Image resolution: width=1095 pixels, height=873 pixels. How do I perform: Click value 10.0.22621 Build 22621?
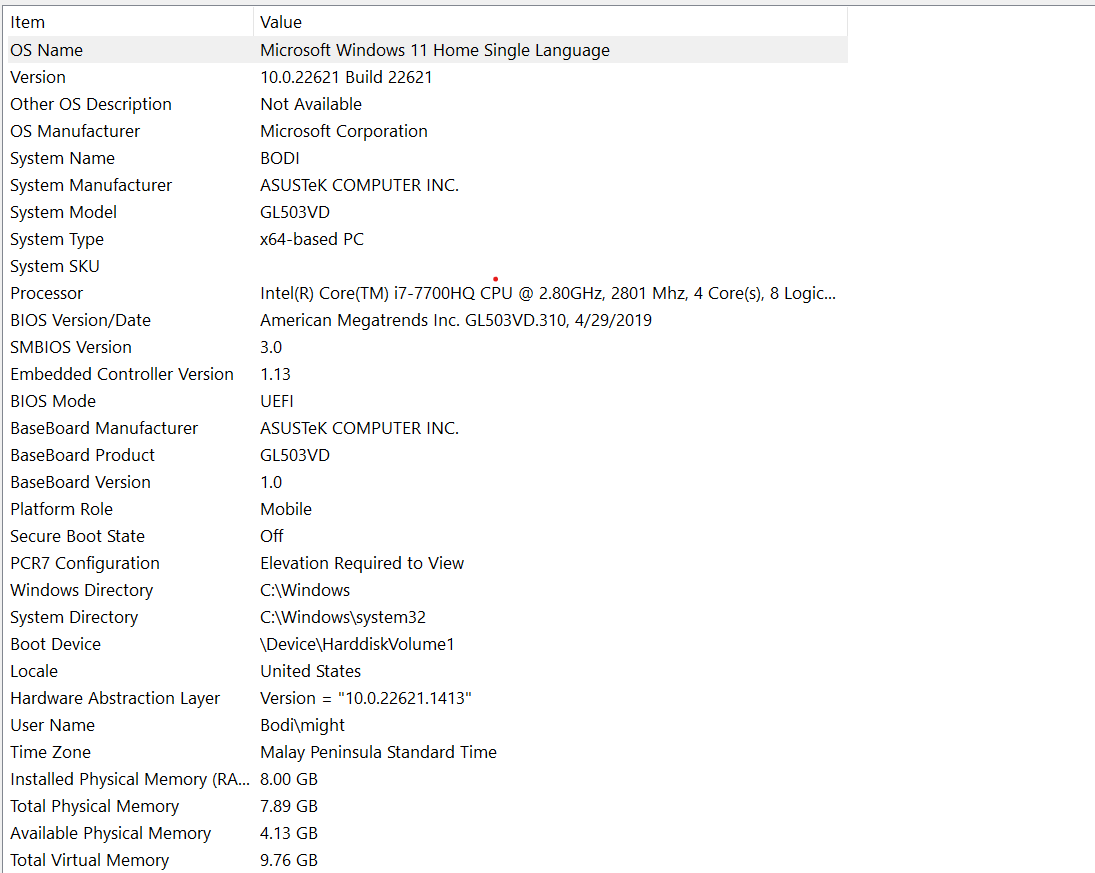(346, 78)
